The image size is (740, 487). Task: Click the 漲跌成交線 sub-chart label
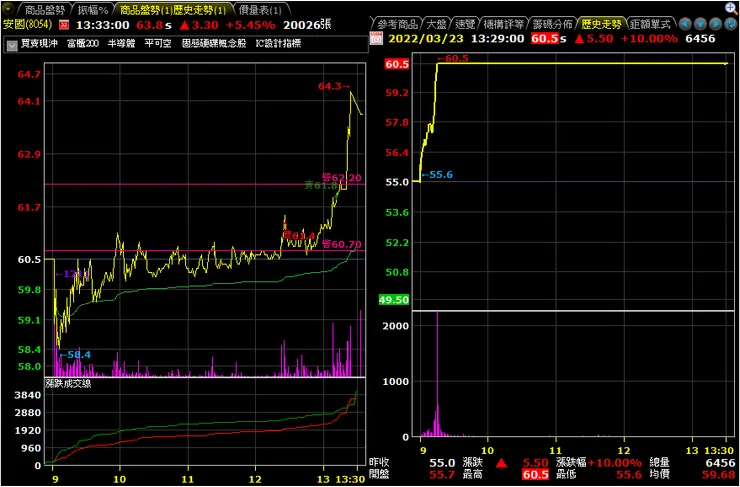point(68,383)
